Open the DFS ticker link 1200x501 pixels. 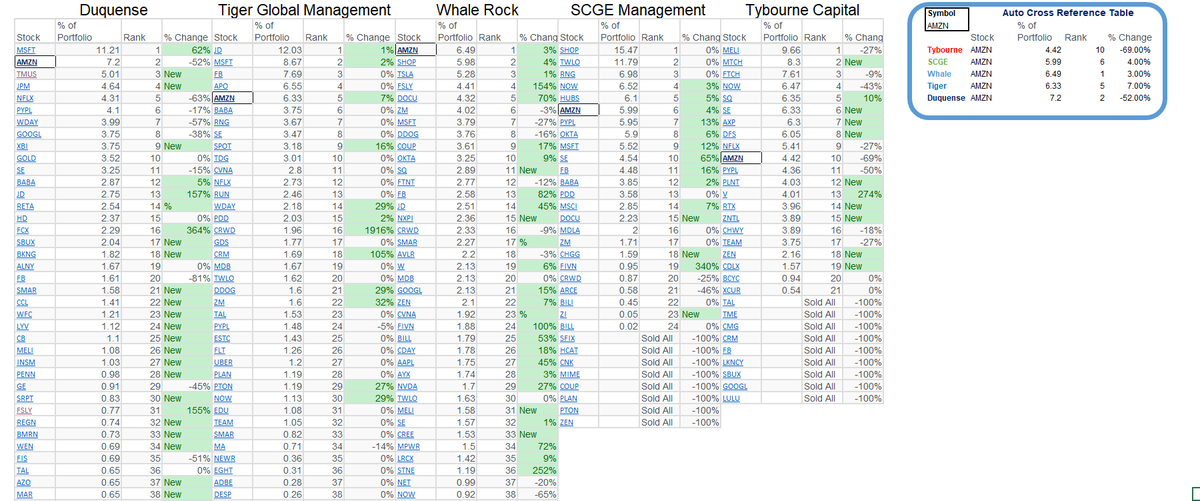(x=728, y=133)
